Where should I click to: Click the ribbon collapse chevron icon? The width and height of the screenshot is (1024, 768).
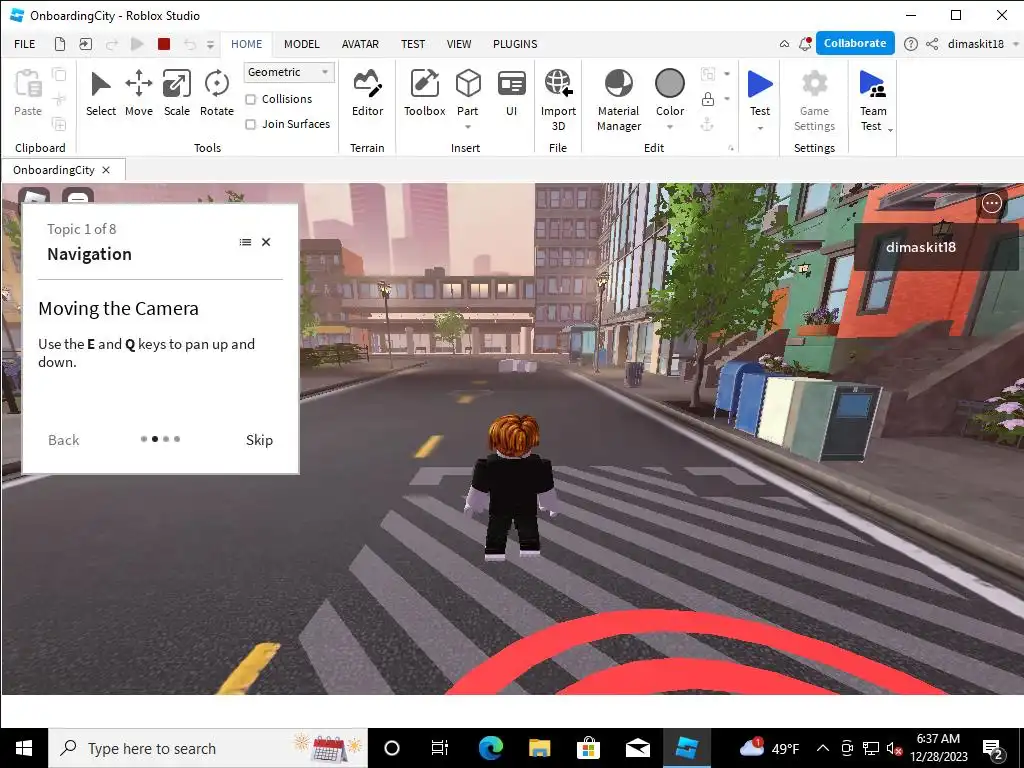coord(784,44)
